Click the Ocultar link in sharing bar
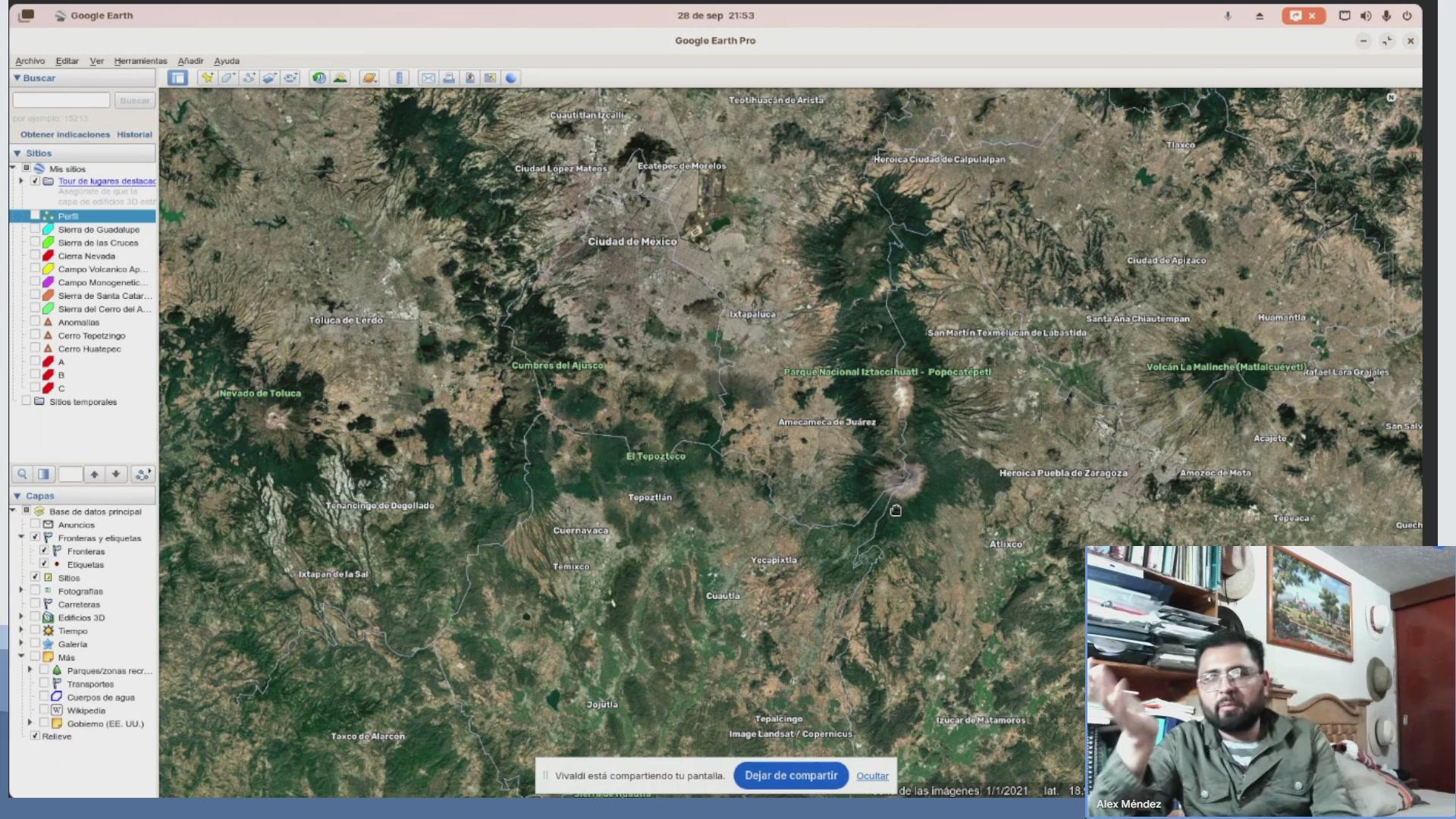 click(x=872, y=776)
